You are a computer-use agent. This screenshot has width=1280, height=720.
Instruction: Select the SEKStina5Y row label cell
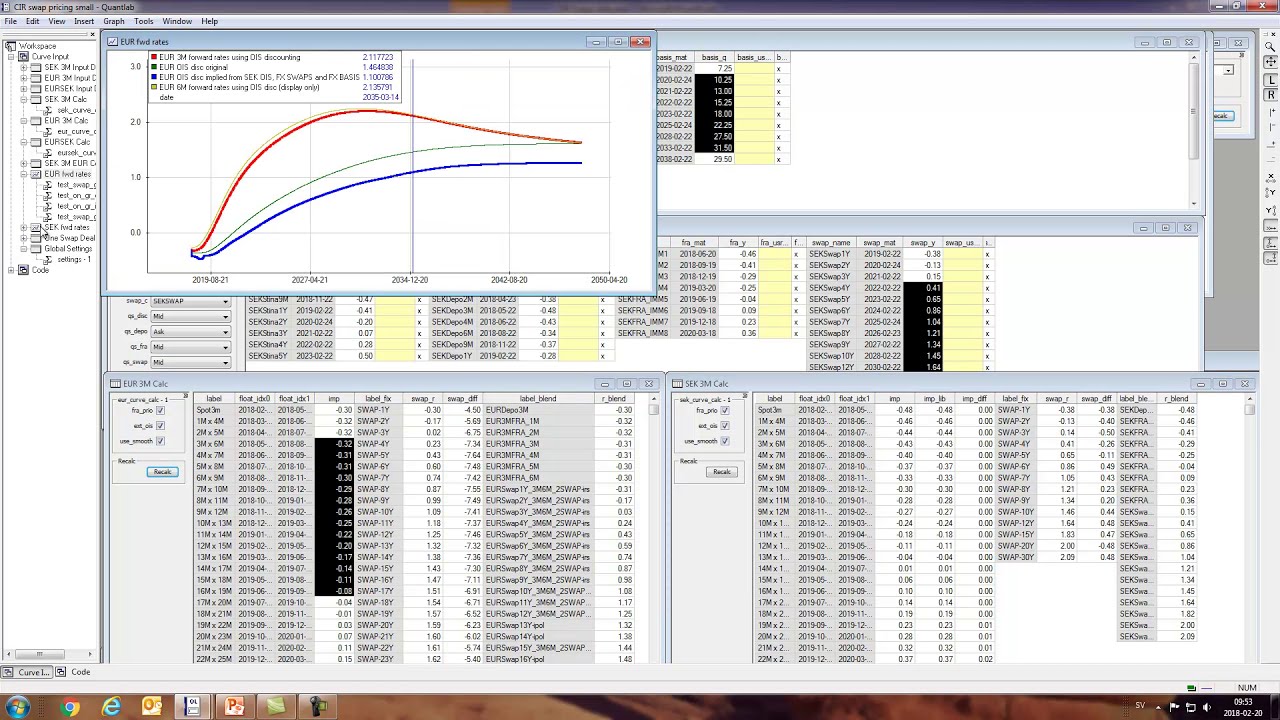(268, 356)
